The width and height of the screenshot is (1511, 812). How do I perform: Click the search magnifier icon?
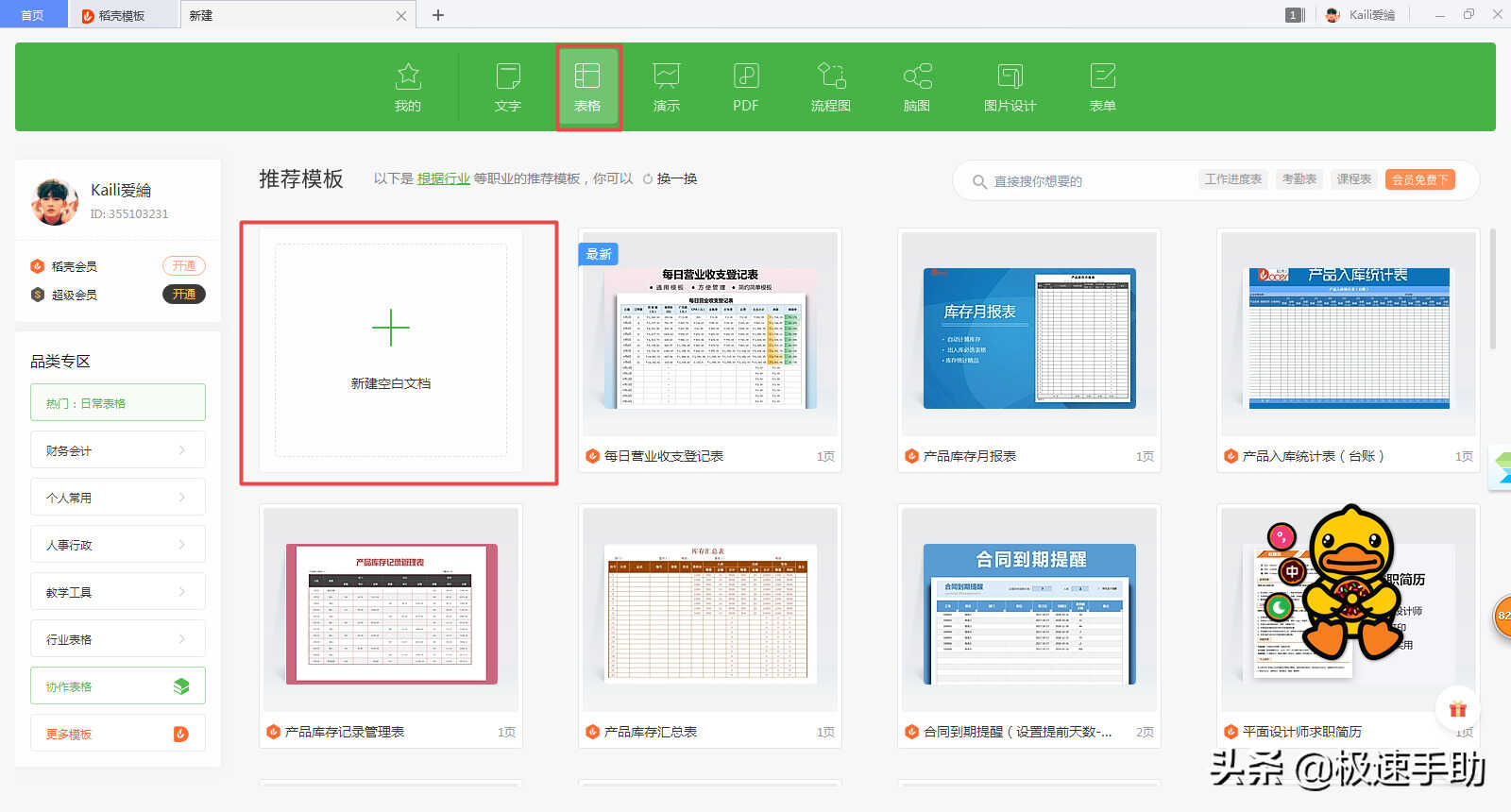[979, 180]
